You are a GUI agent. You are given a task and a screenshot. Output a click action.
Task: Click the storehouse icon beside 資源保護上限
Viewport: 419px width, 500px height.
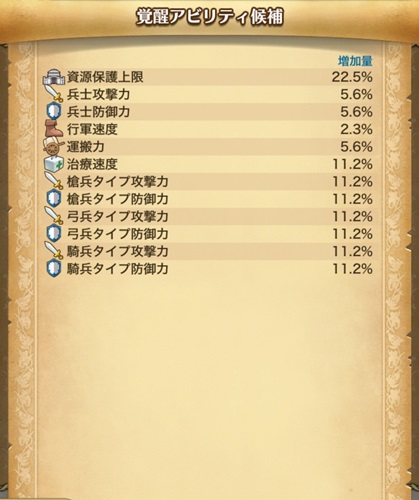pos(54,77)
